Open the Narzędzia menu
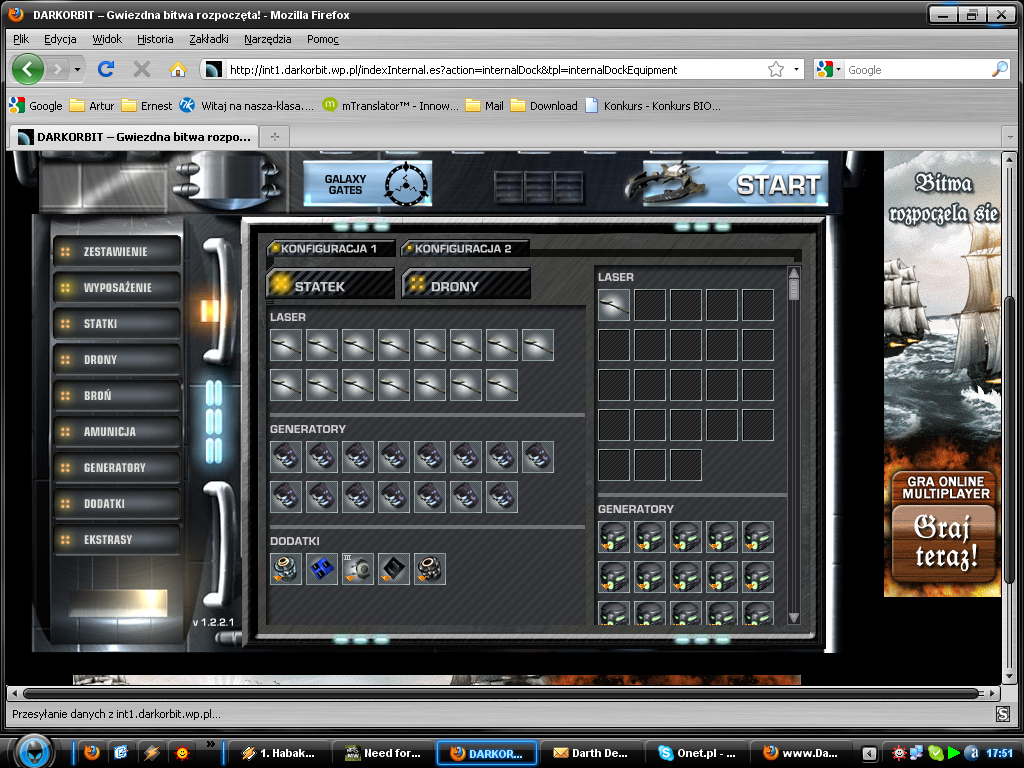Viewport: 1024px width, 768px height. click(268, 39)
